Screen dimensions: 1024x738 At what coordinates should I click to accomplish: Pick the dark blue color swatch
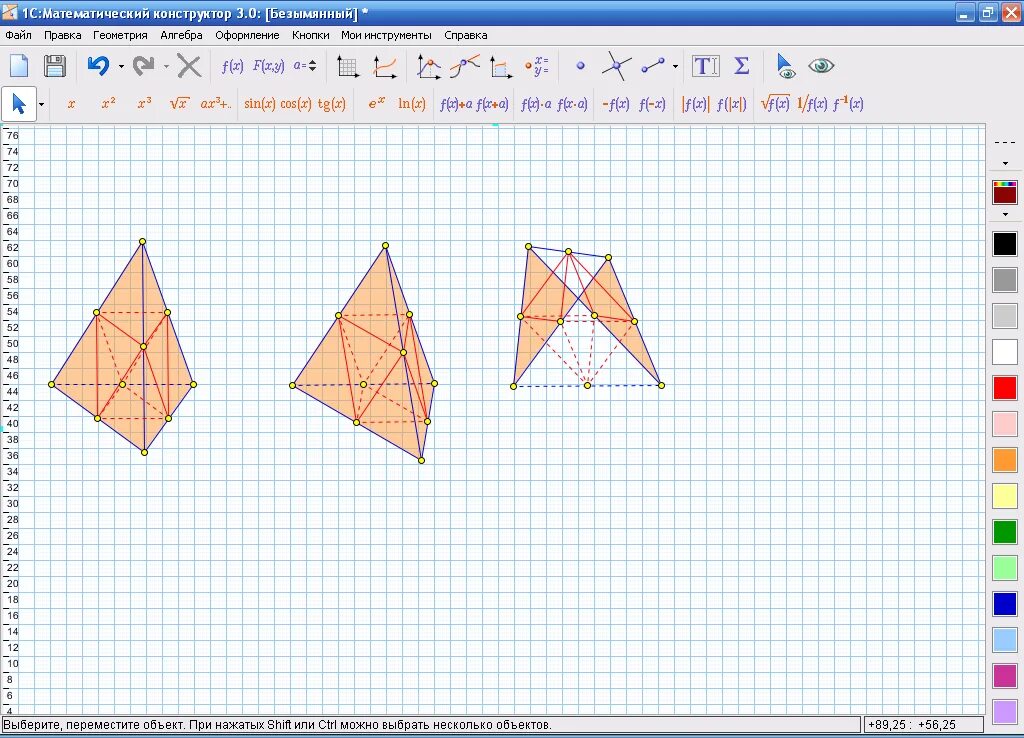click(x=1005, y=604)
